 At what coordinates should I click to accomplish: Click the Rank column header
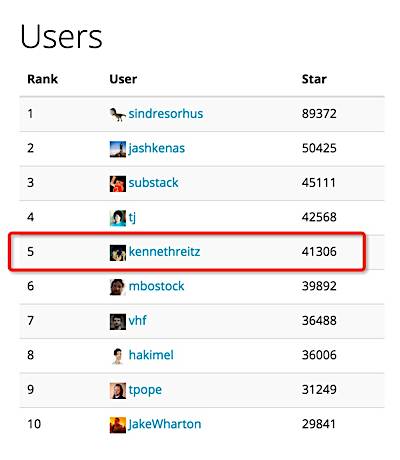click(42, 79)
